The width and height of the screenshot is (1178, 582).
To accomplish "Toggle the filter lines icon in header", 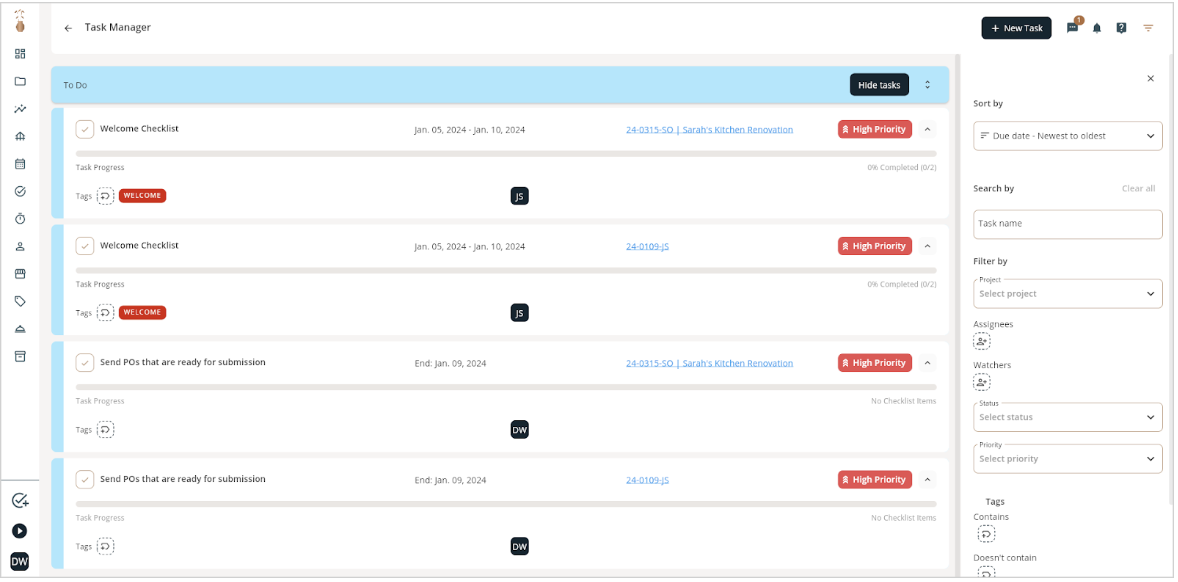I will [1148, 28].
